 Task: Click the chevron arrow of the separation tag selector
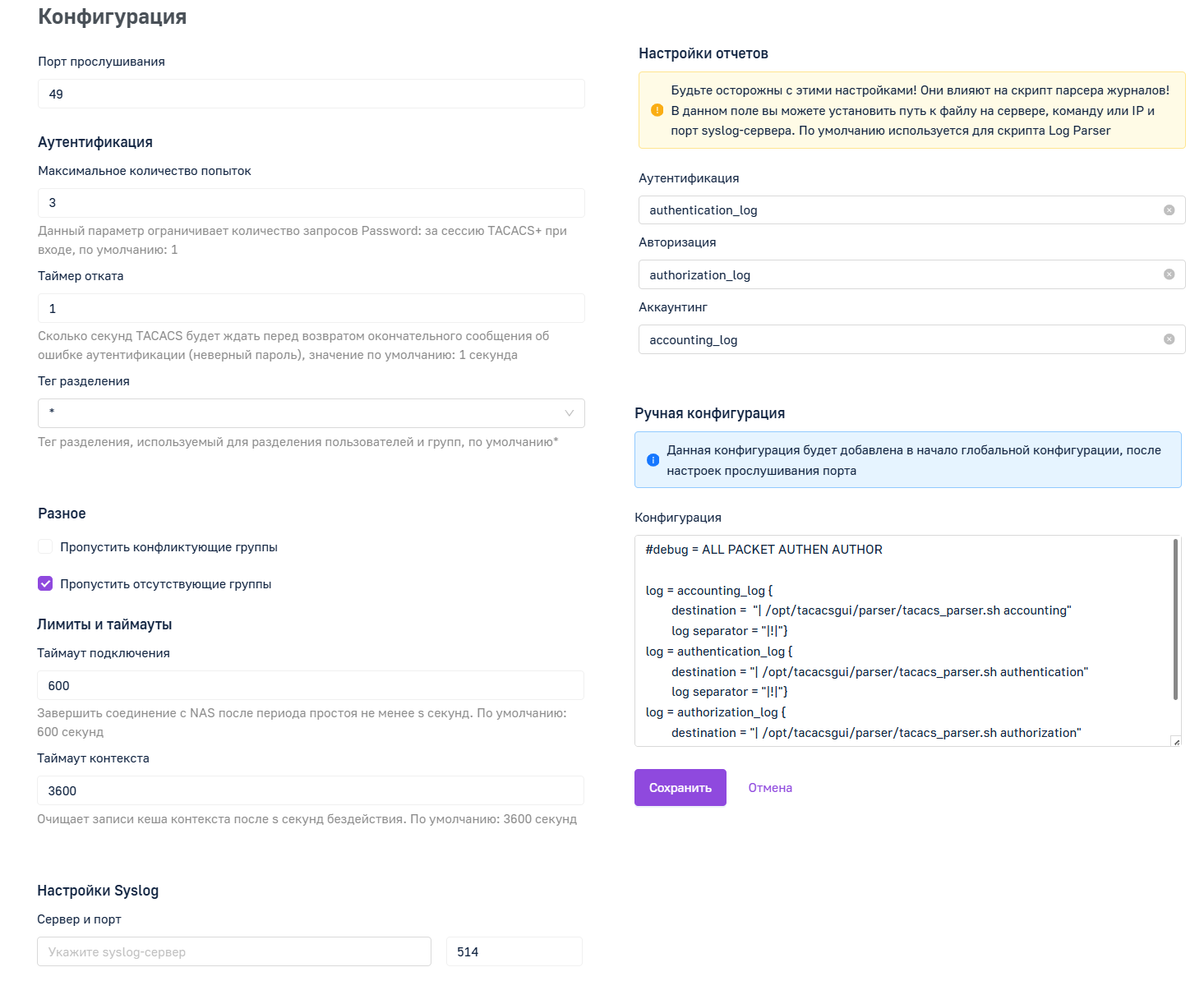(x=569, y=413)
